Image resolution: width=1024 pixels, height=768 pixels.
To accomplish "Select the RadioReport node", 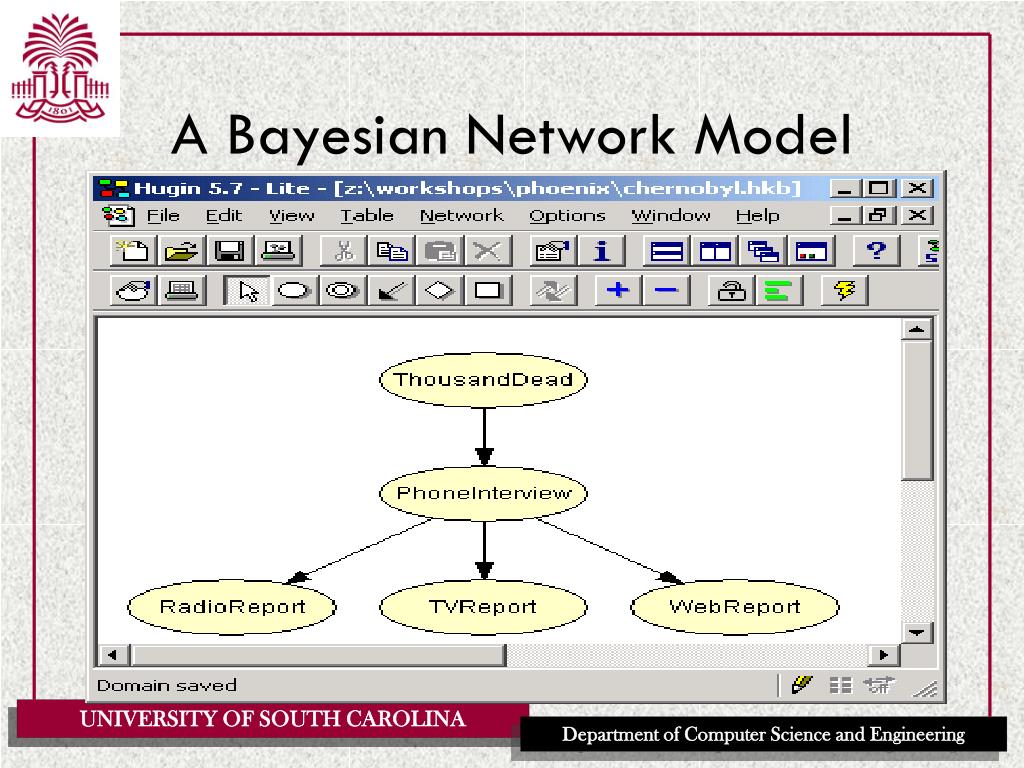I will point(232,607).
